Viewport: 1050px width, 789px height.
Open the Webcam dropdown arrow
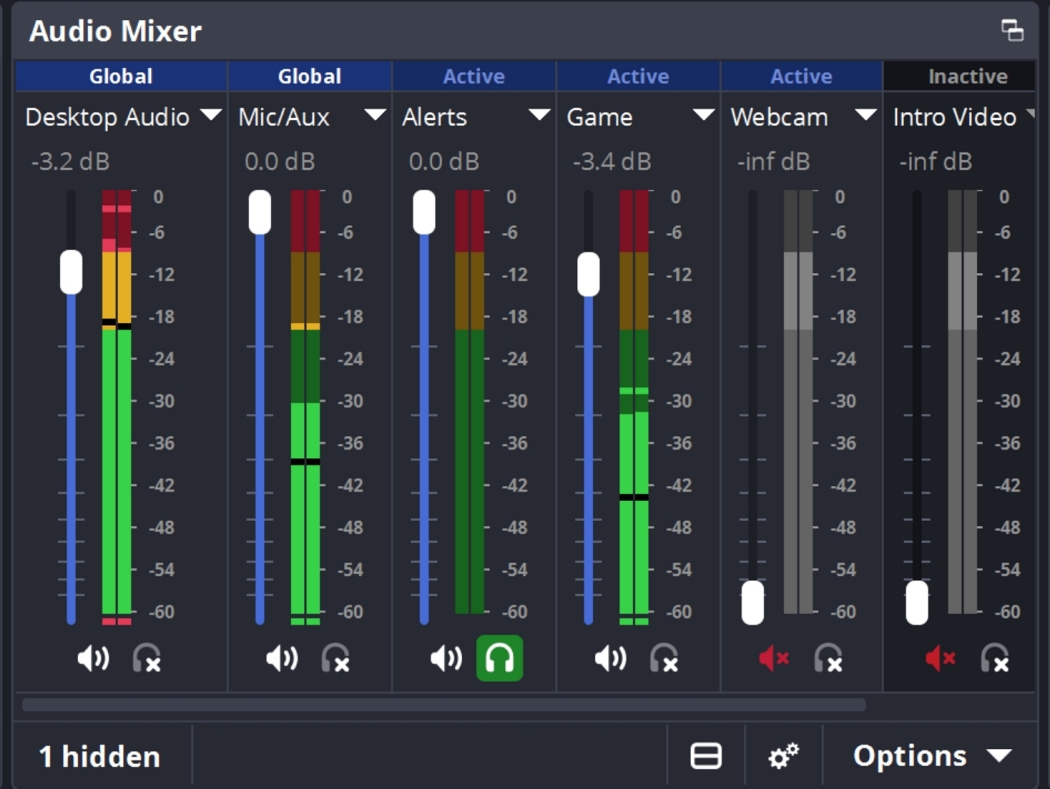tap(866, 115)
